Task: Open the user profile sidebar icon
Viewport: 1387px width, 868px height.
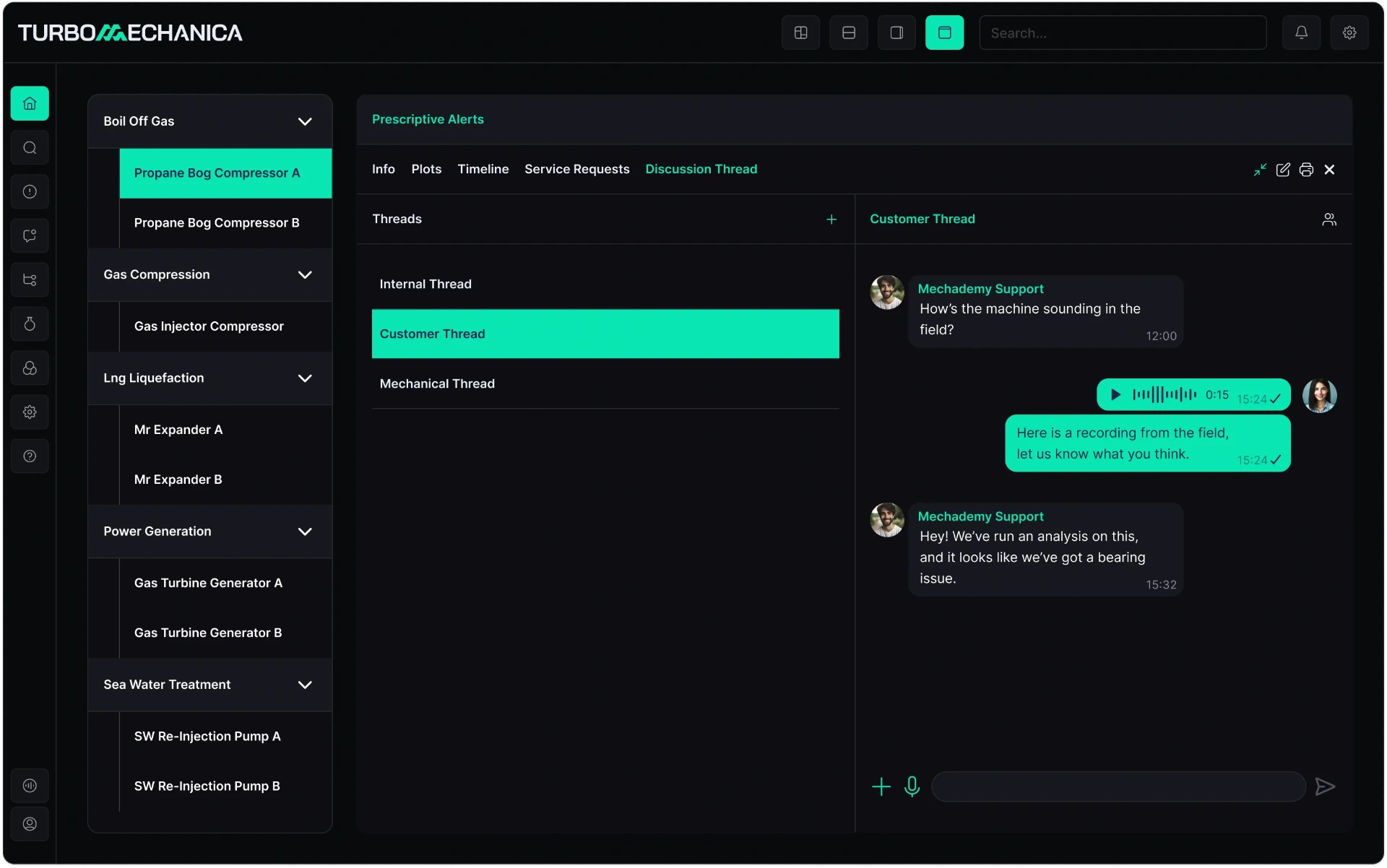Action: [x=30, y=824]
